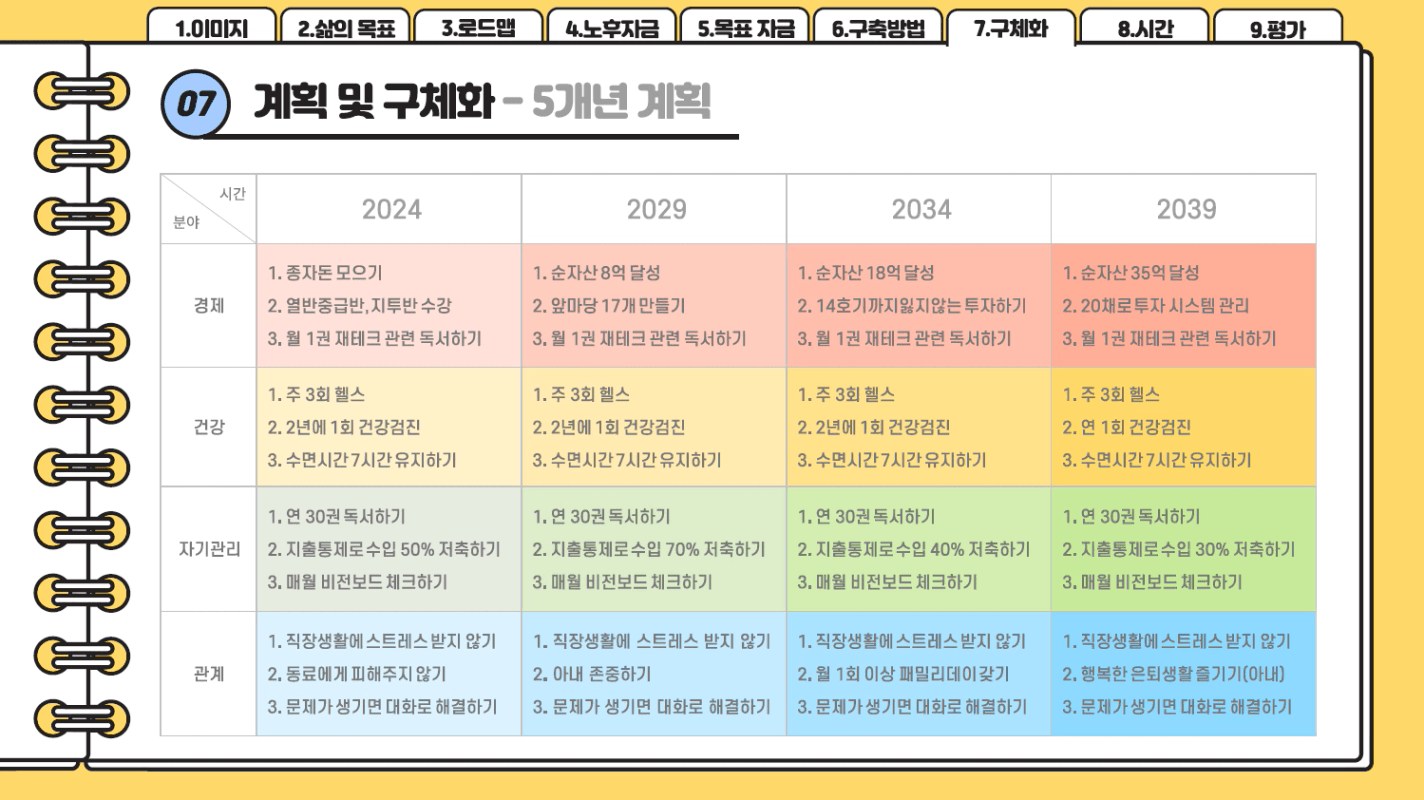Open the 1.이미지 tab
Viewport: 1424px width, 800px height.
[x=211, y=28]
